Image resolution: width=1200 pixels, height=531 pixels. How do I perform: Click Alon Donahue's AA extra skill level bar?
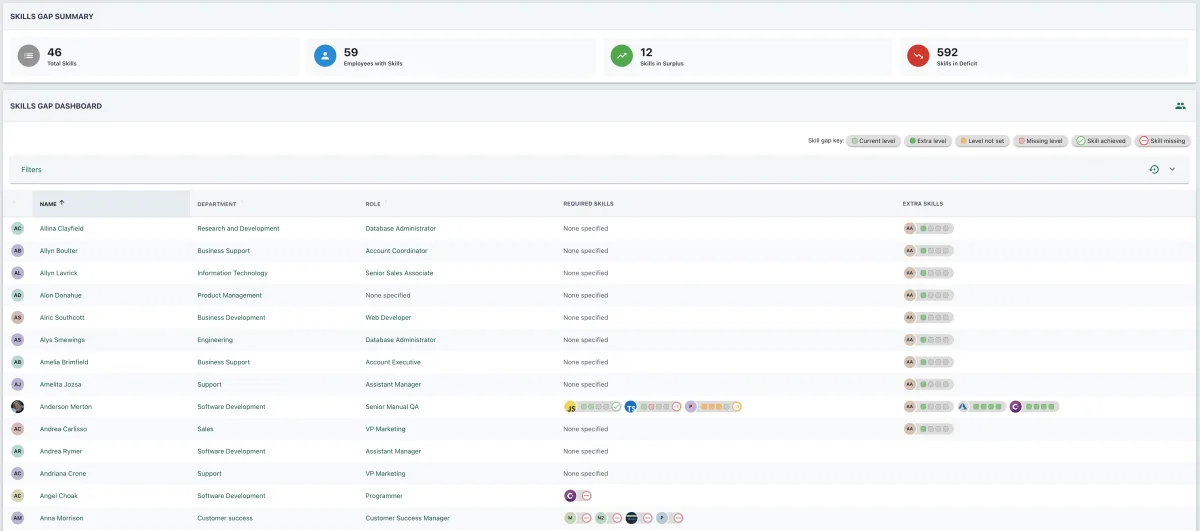(935, 295)
